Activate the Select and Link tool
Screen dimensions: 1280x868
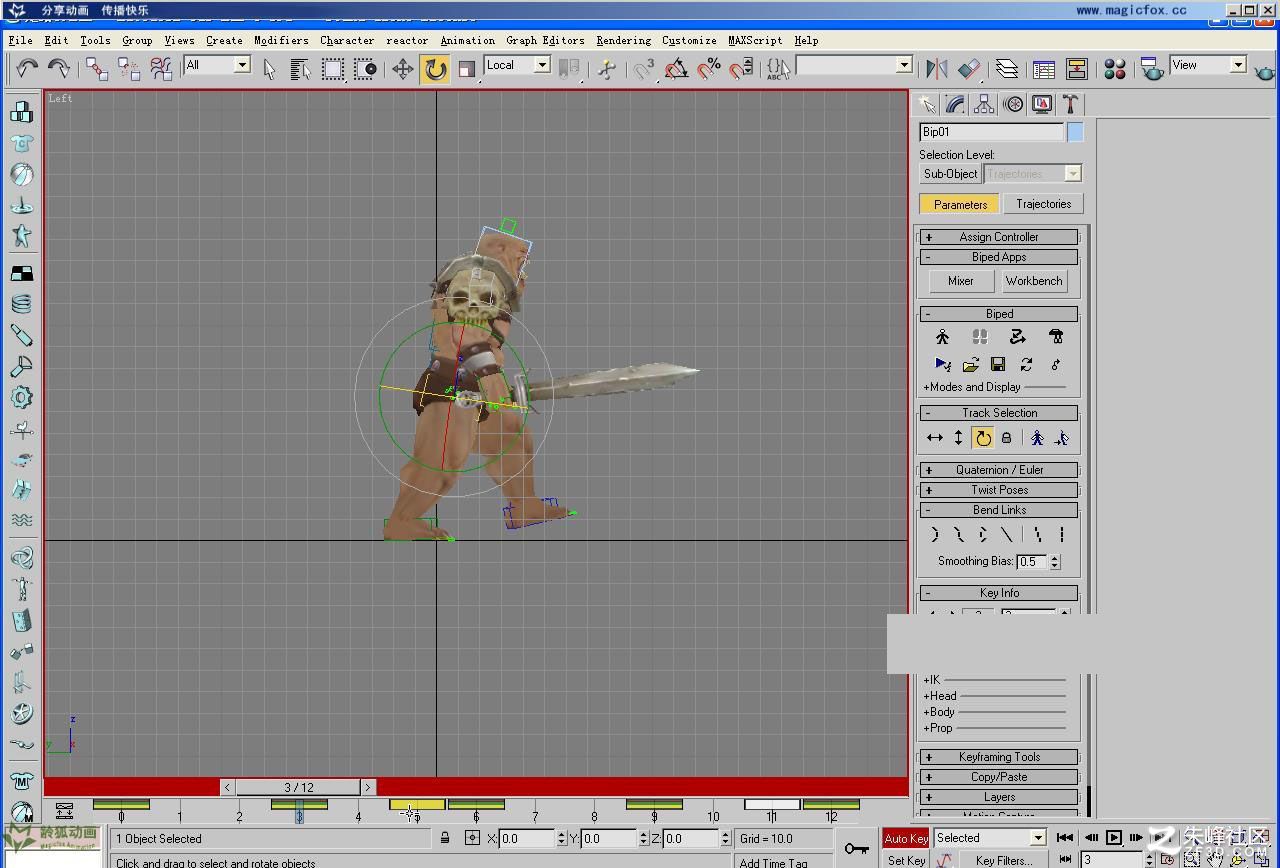point(96,68)
